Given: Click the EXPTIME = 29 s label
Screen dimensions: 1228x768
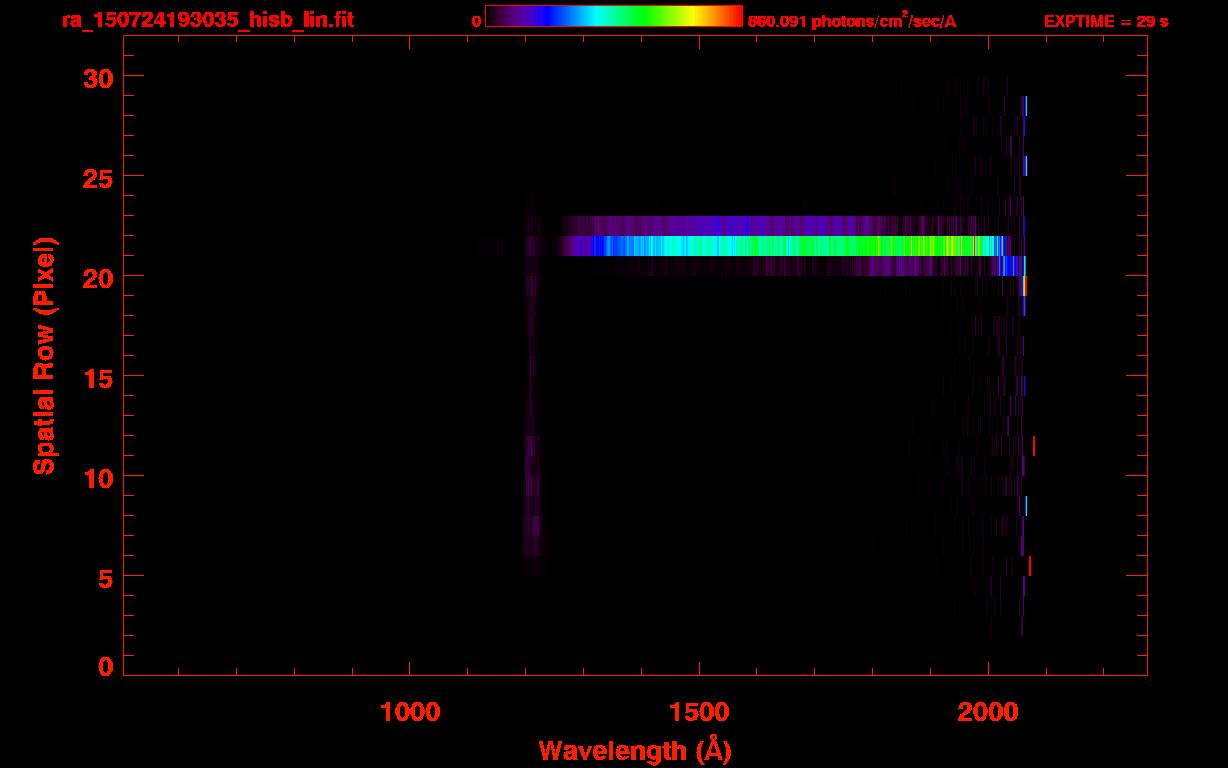Looking at the screenshot, I should point(1106,21).
